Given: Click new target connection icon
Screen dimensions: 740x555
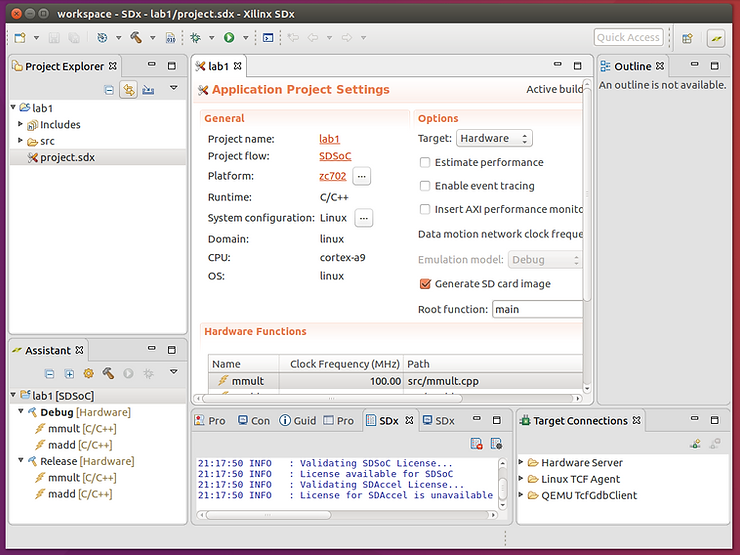Looking at the screenshot, I should (x=695, y=444).
